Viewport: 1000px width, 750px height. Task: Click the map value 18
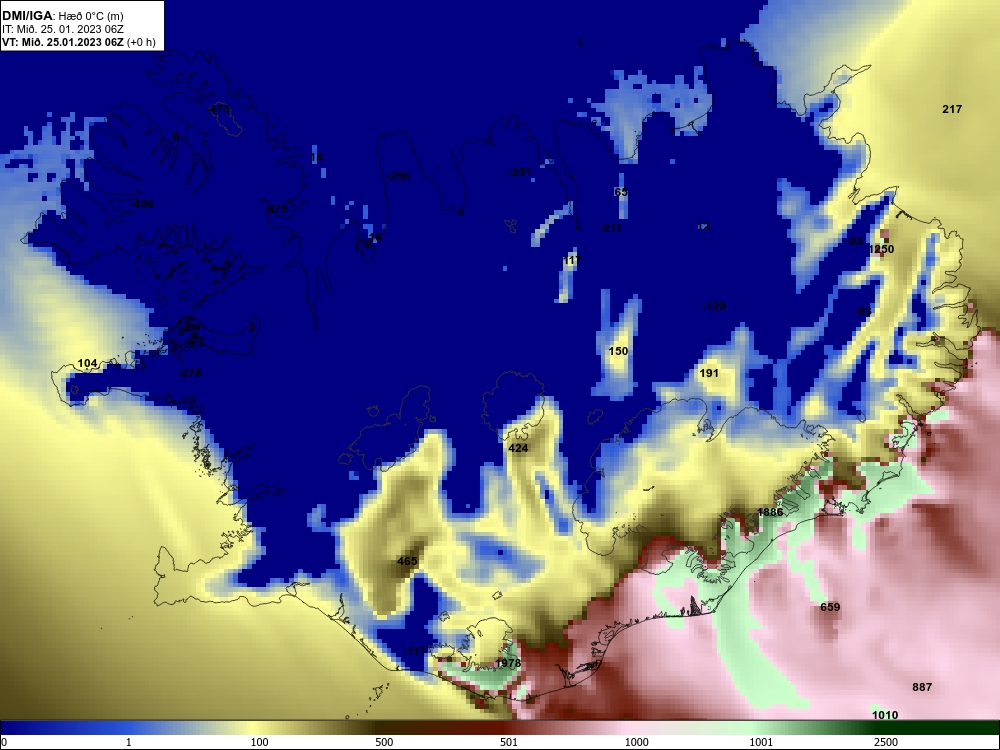(x=317, y=158)
